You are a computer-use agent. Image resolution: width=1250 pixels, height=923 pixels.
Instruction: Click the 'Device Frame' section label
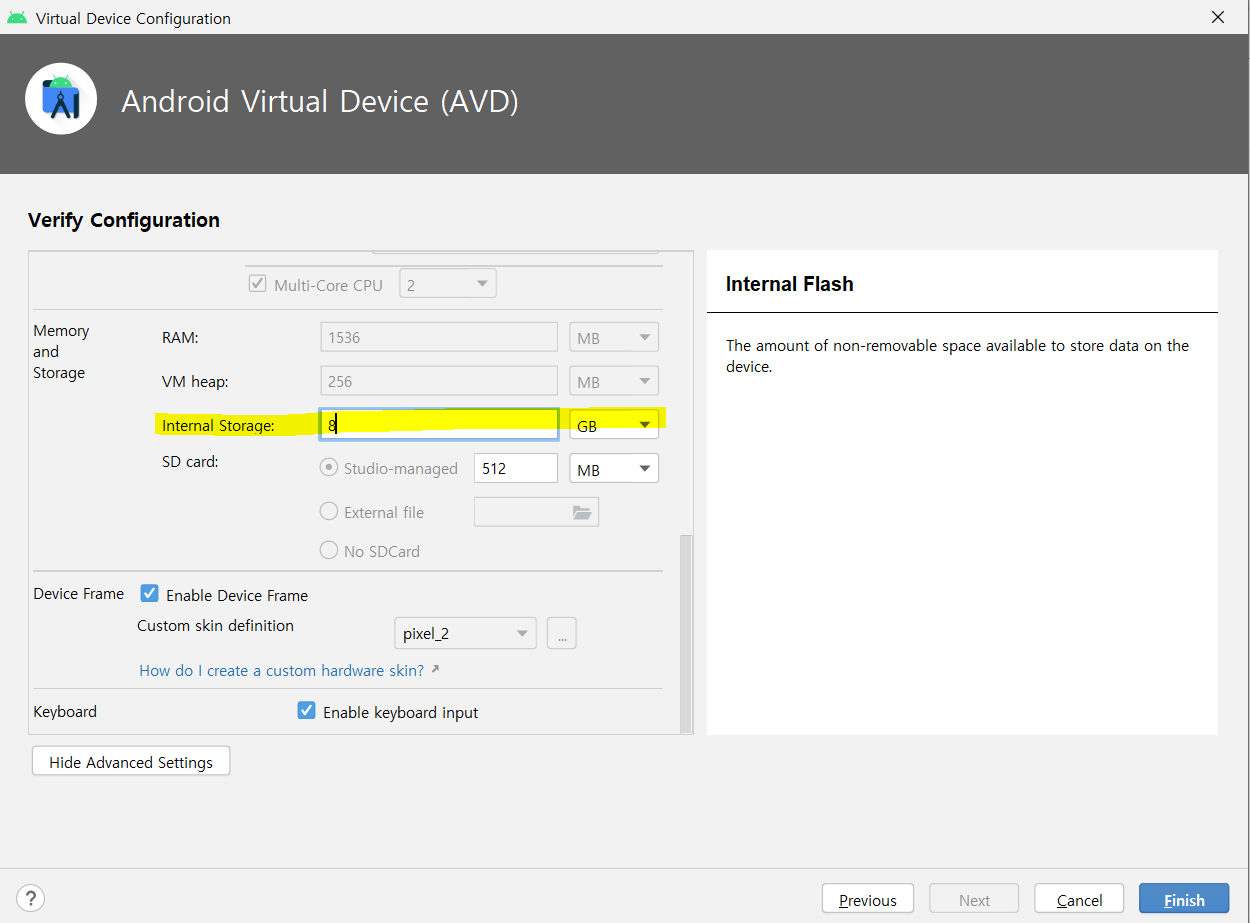(x=78, y=593)
